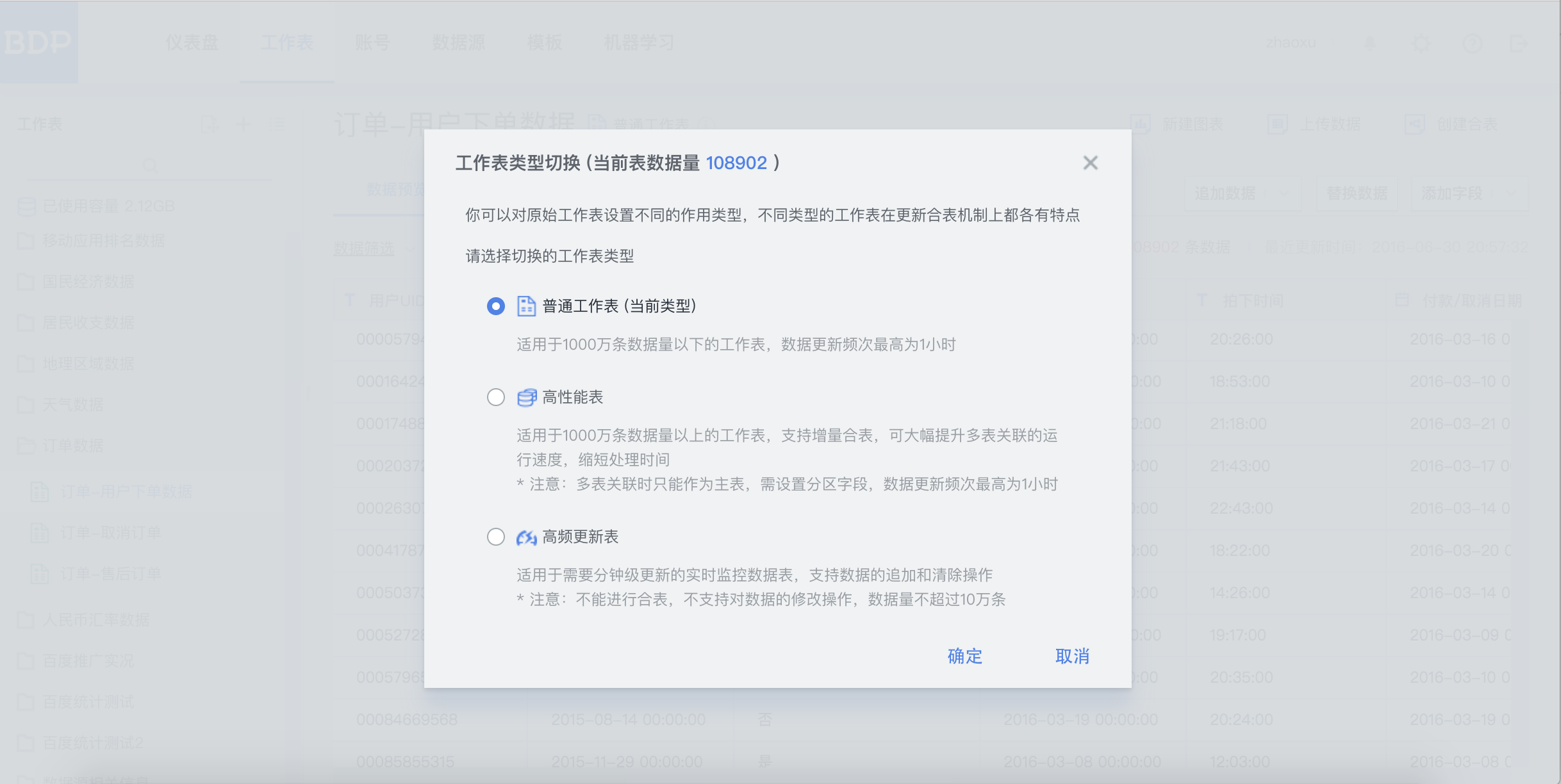Click the calendar icon of 付款/取消日期 column
The image size is (1561, 784).
click(1403, 300)
